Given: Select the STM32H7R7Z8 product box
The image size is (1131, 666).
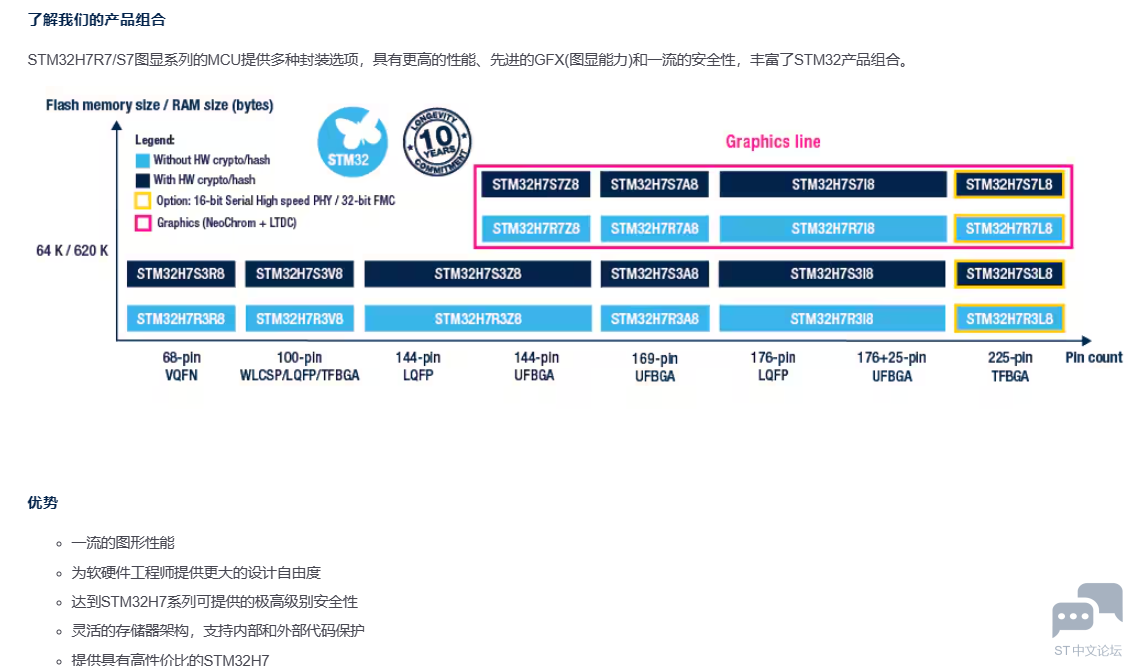Looking at the screenshot, I should [x=536, y=229].
